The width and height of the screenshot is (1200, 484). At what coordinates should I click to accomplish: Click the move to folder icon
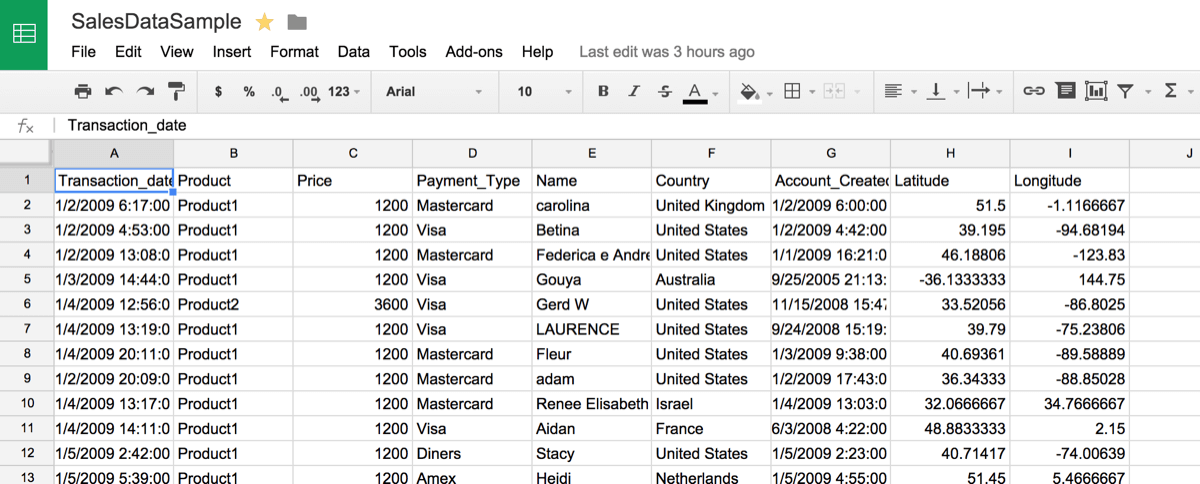(x=296, y=22)
